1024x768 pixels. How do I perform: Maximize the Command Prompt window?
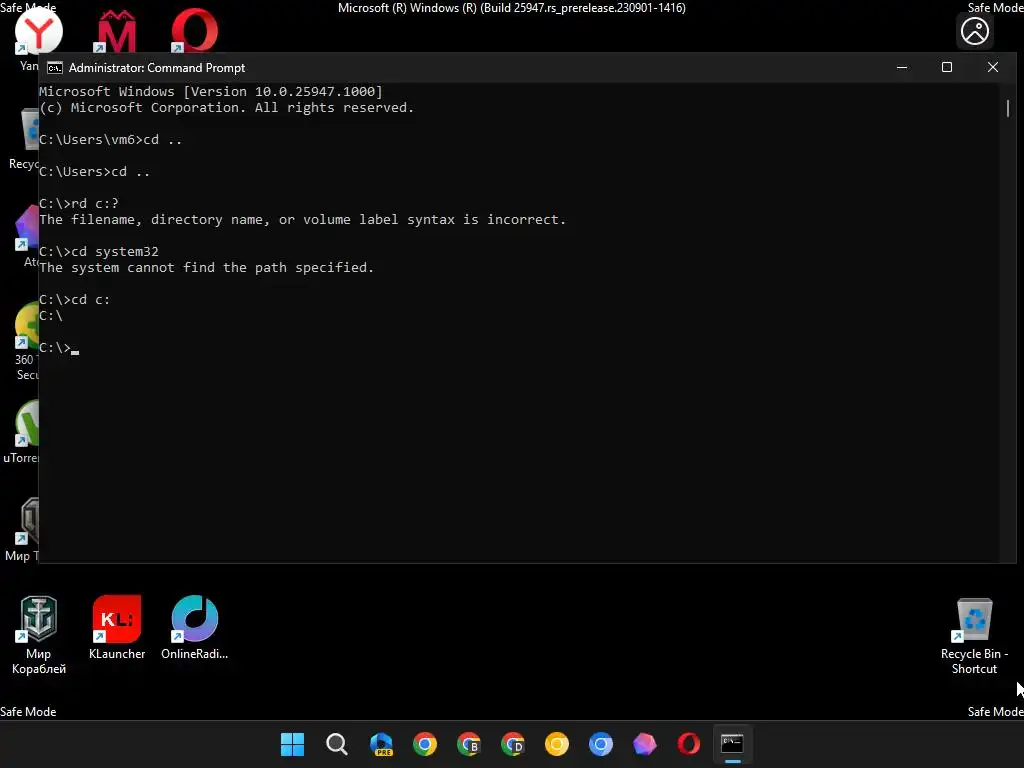(947, 67)
